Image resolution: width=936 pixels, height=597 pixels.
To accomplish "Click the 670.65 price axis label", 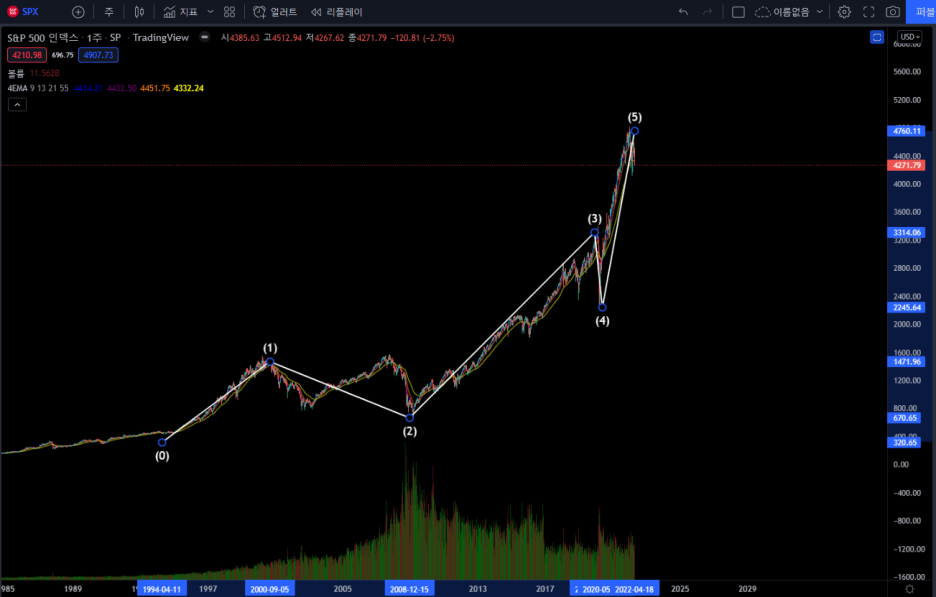I will coord(904,418).
